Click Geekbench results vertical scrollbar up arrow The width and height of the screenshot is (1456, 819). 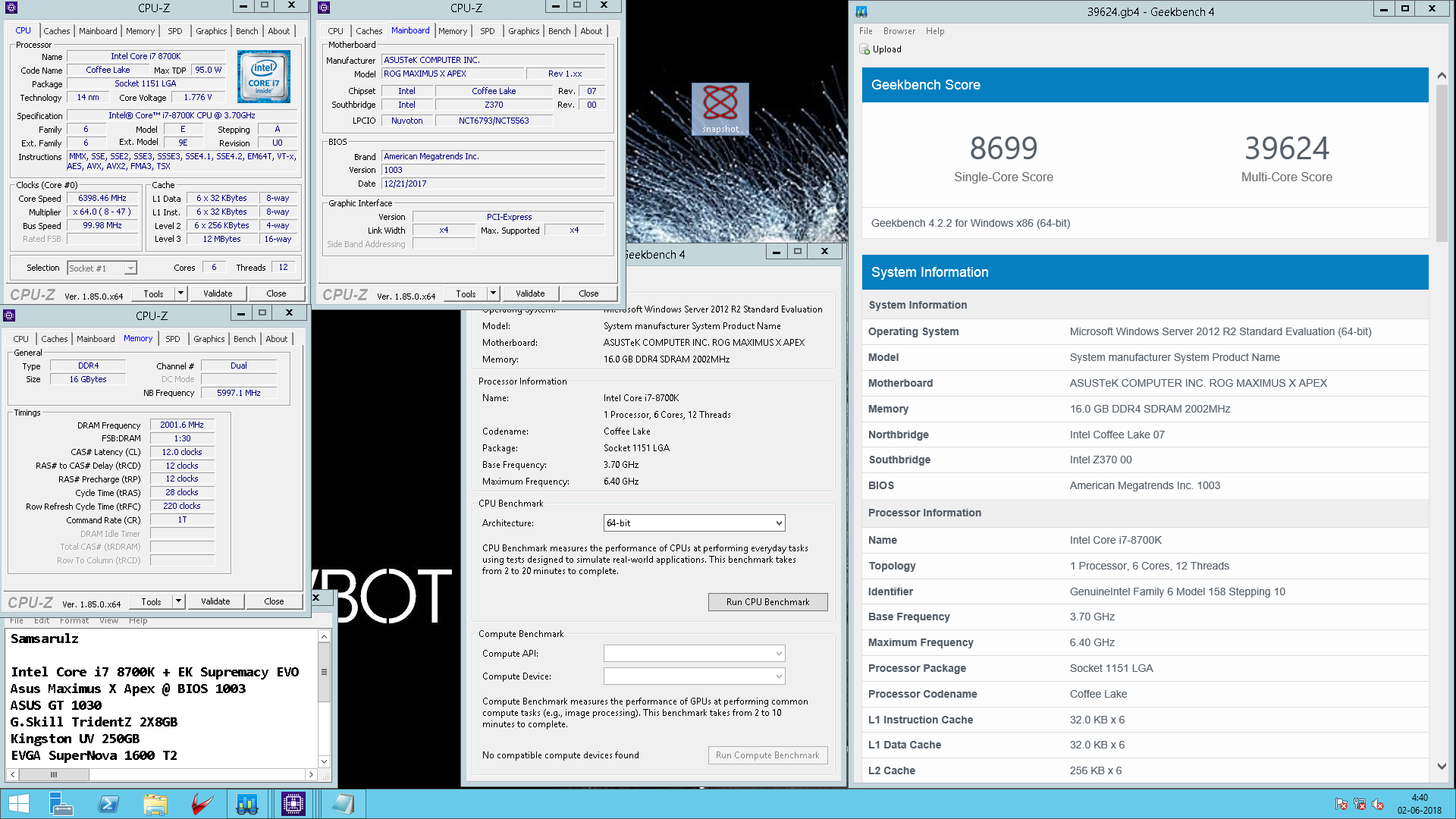tap(1442, 75)
